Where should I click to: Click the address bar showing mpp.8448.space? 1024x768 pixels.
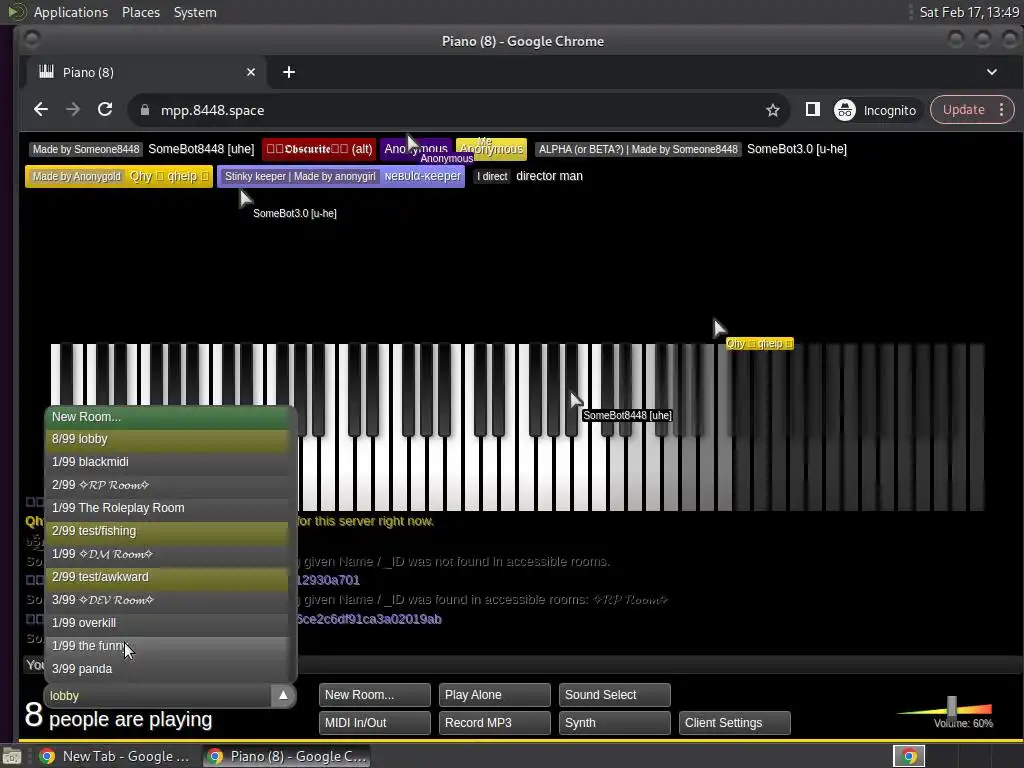457,110
